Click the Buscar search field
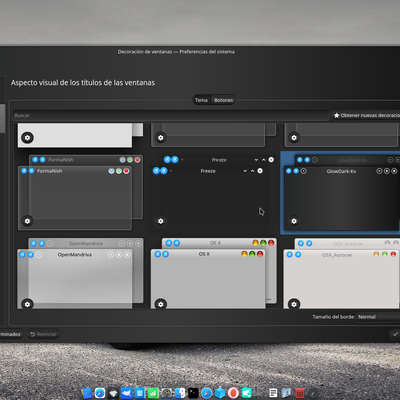400x400 pixels. click(171, 115)
